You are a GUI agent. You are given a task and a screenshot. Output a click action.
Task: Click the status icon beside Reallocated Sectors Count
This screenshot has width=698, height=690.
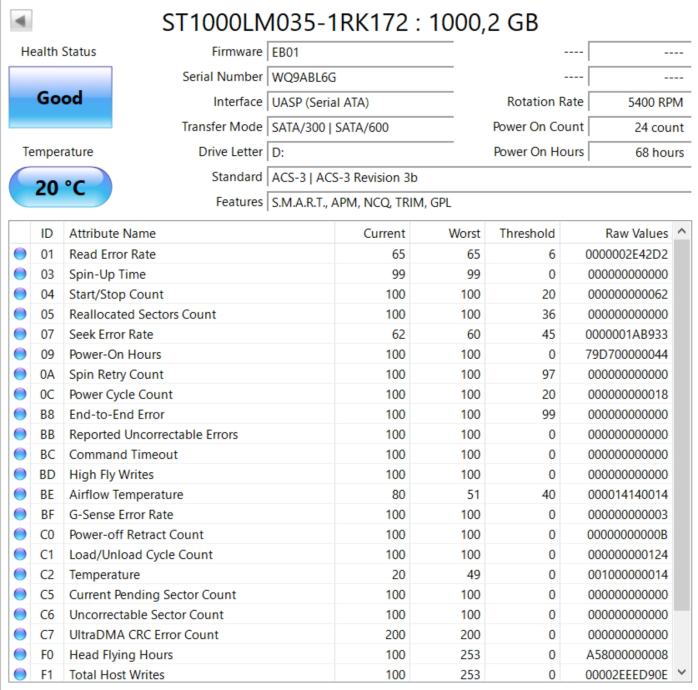[20, 314]
